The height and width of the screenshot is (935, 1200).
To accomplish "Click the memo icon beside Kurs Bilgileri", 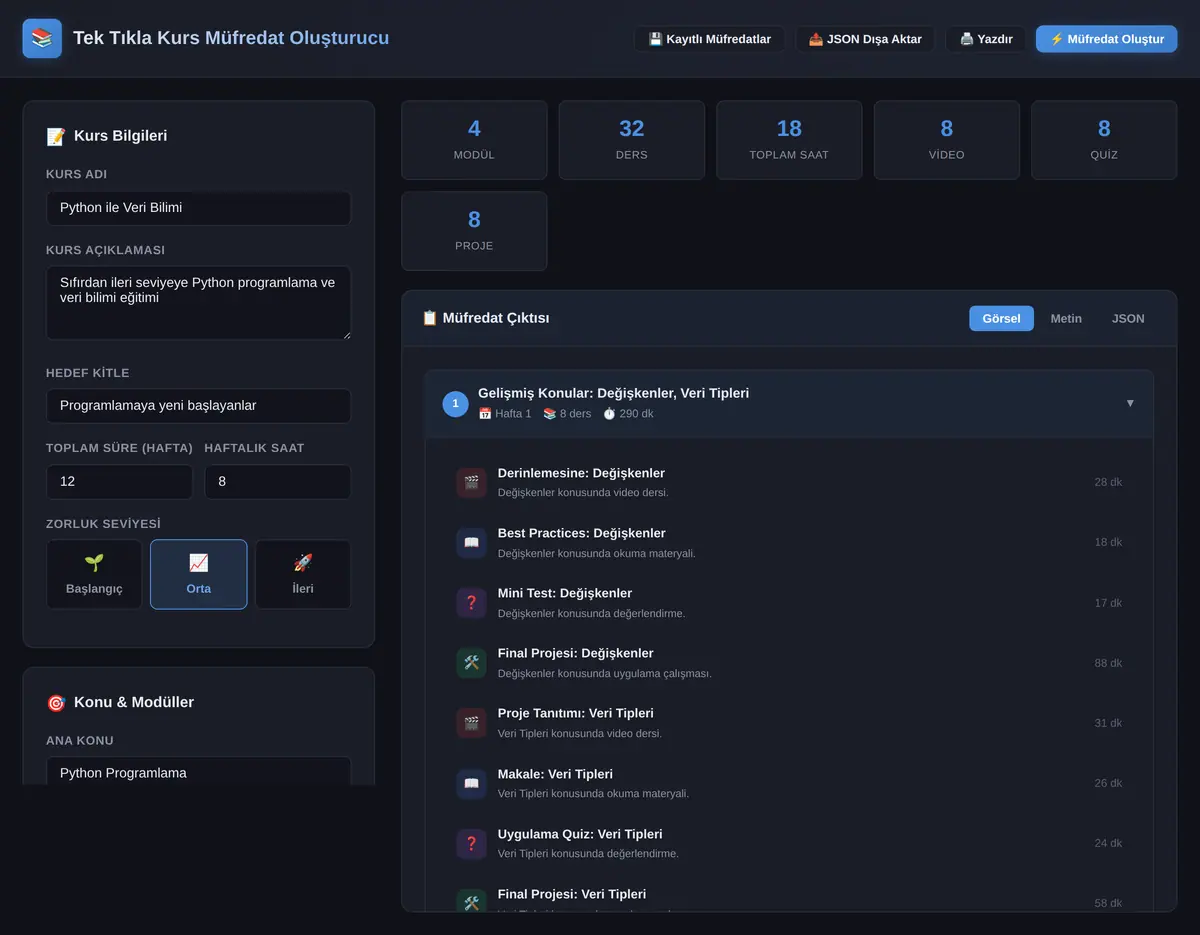I will point(56,136).
